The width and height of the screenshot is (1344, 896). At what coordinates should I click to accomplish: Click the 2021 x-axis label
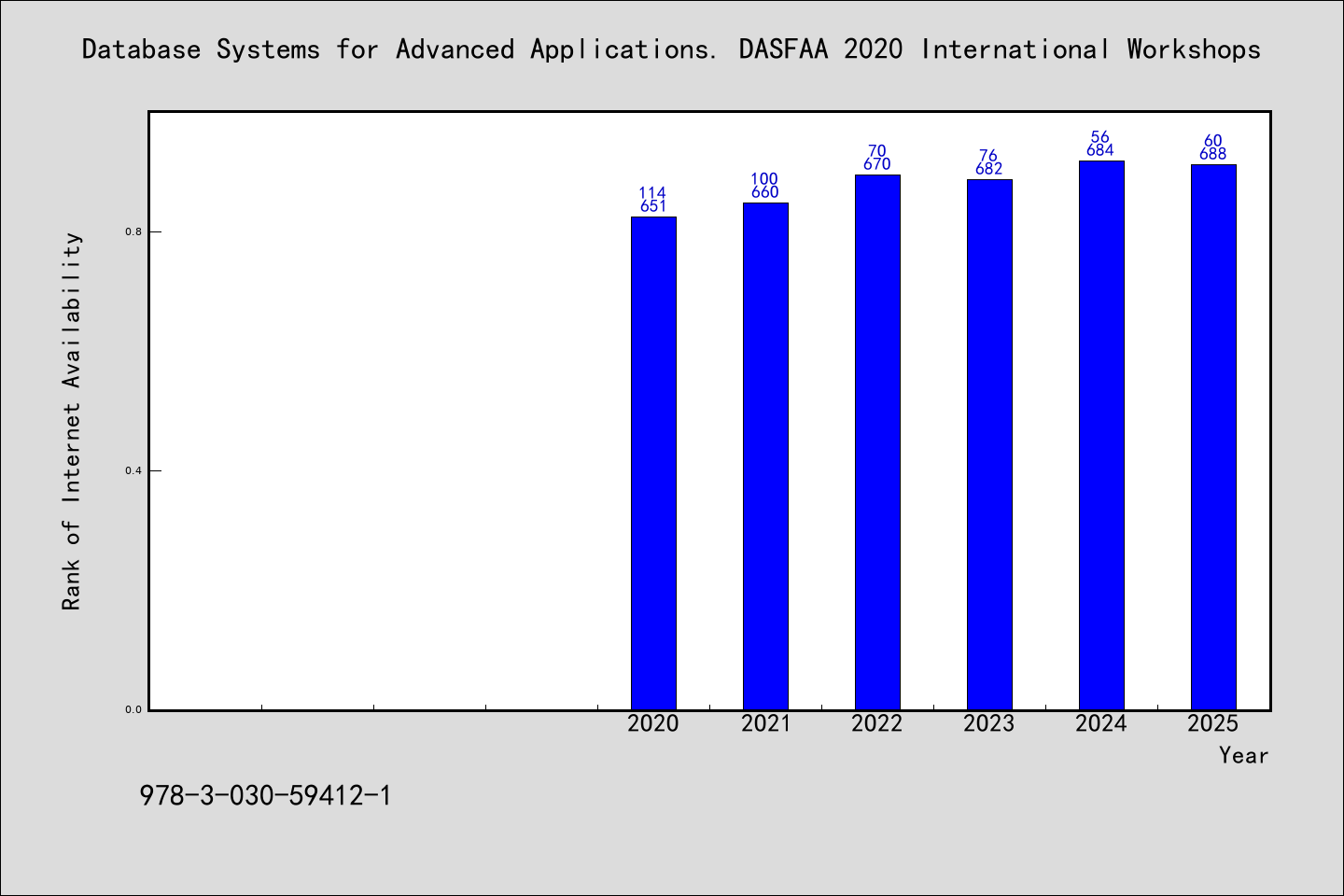pos(765,723)
